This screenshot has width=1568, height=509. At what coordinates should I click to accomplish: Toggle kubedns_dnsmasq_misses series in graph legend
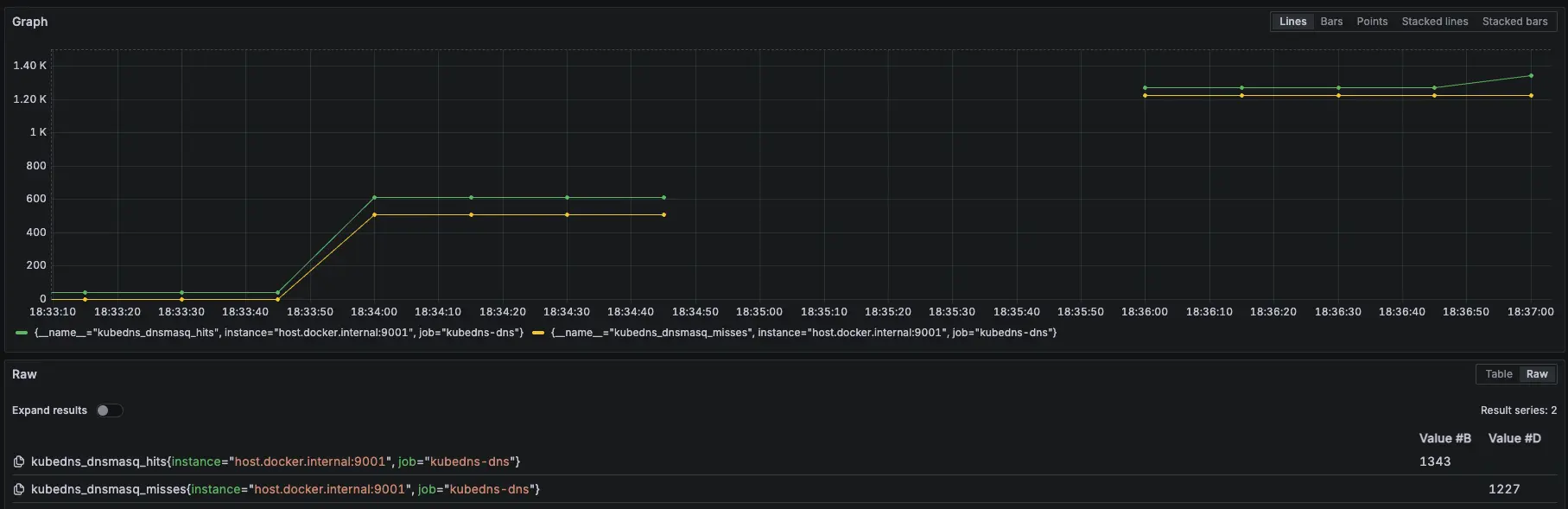coord(803,333)
